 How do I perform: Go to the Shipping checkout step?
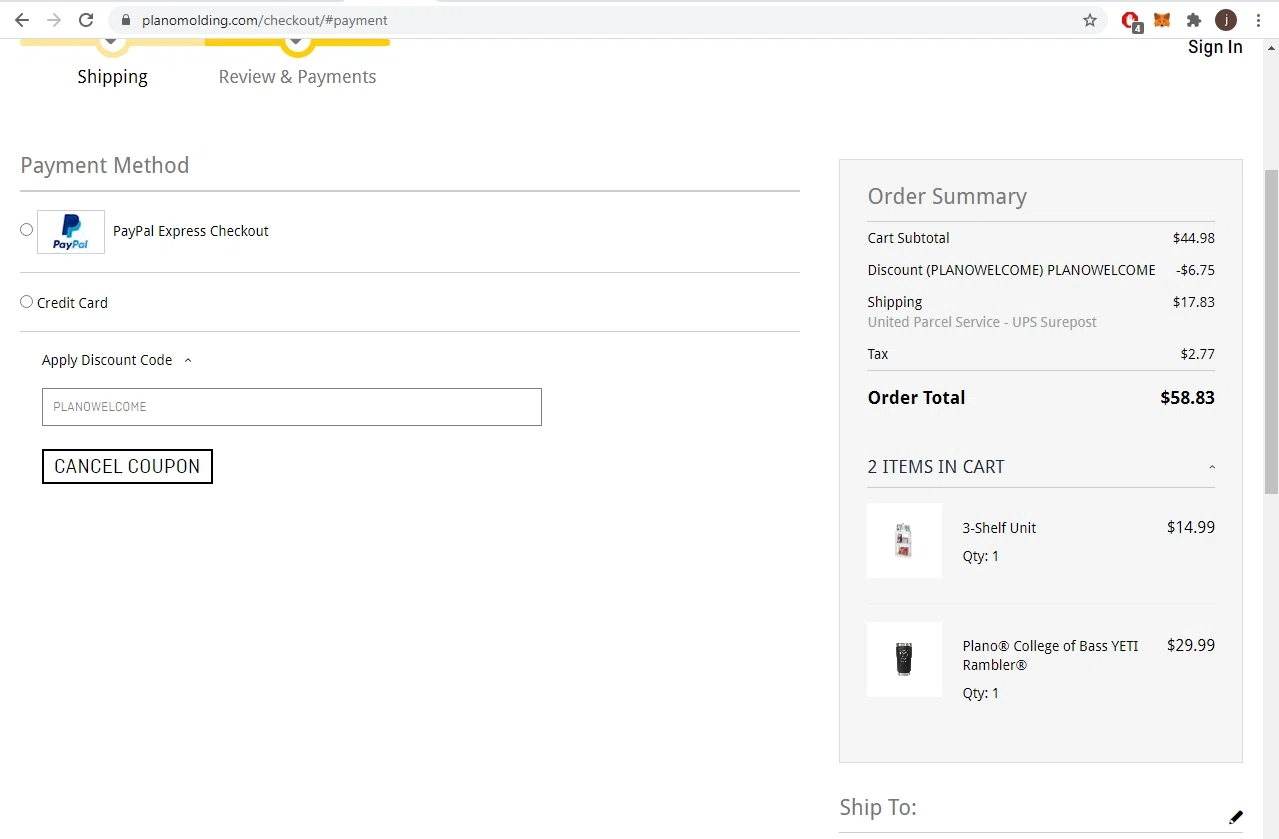[112, 77]
